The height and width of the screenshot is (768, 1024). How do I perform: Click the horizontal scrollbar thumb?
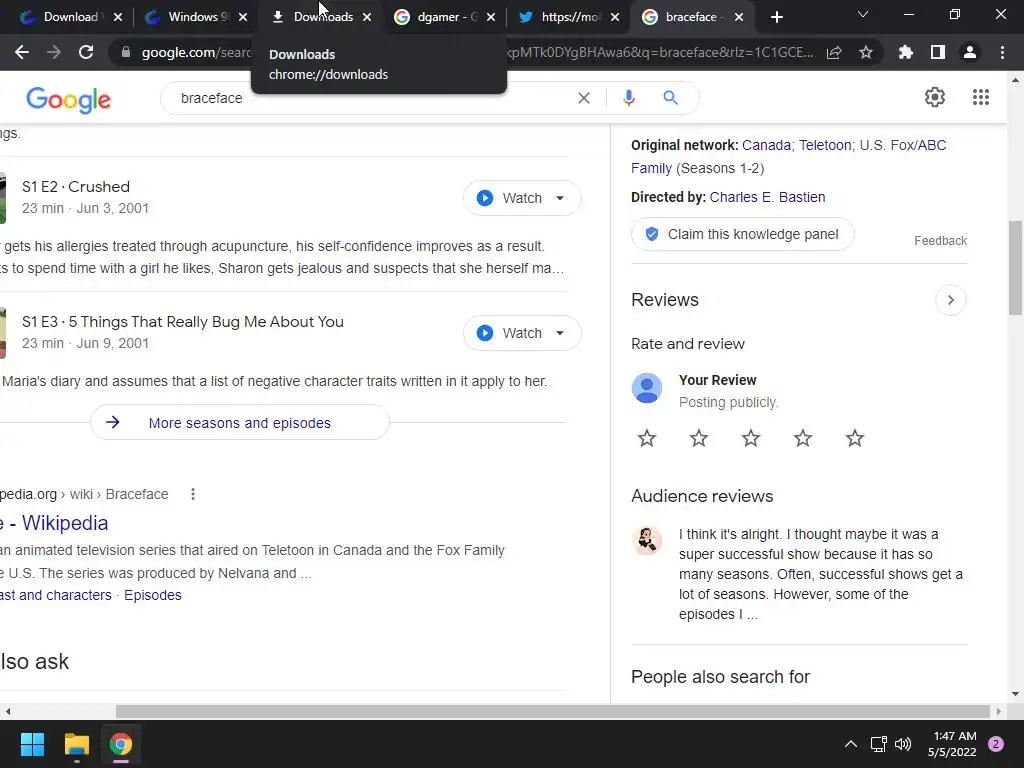point(552,711)
